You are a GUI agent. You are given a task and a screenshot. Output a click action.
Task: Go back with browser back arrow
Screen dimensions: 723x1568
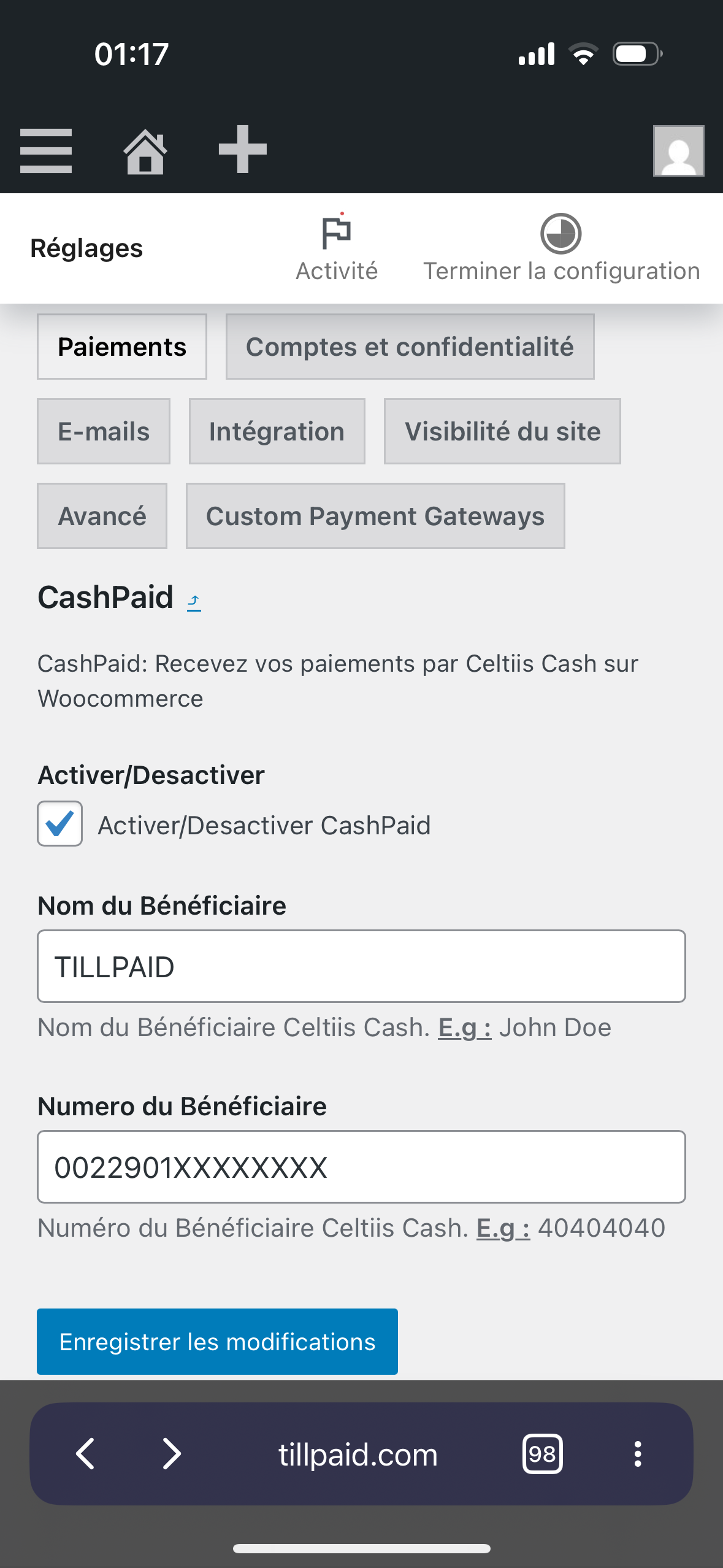pos(85,1453)
